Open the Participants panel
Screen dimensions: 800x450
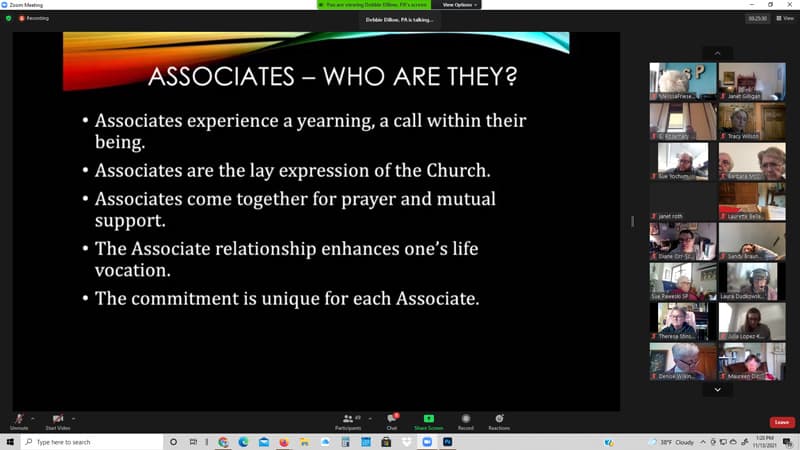tap(348, 419)
